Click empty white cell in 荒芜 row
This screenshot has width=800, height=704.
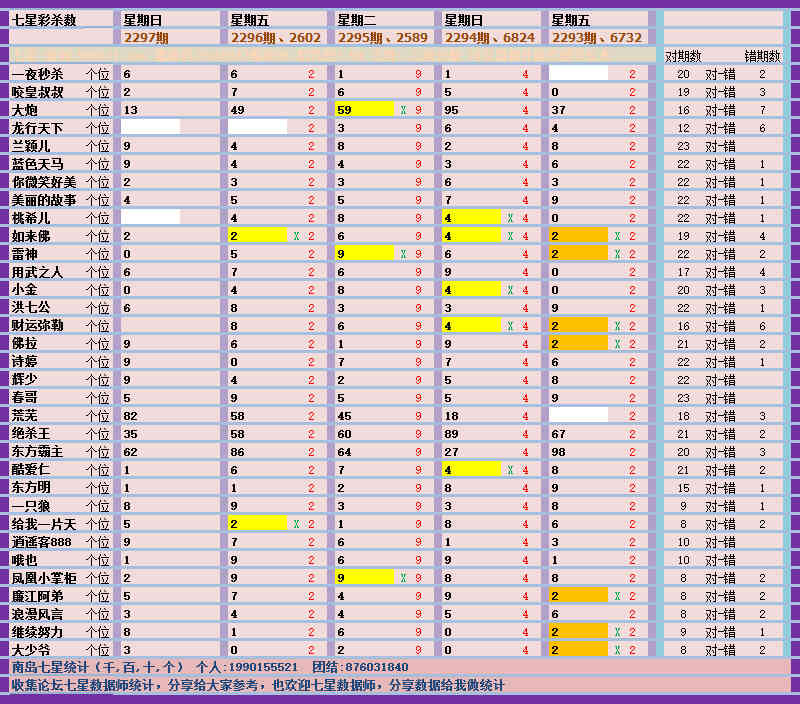coord(578,416)
